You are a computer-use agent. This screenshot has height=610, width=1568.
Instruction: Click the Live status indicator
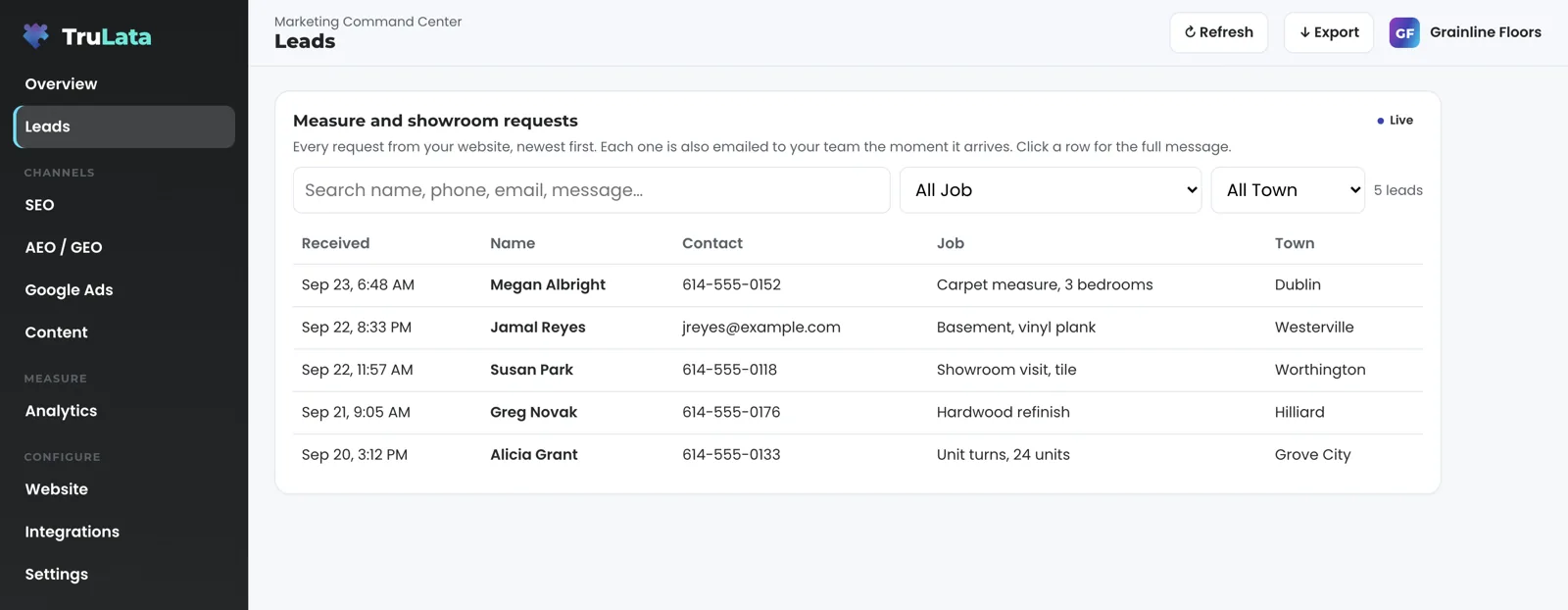1395,121
